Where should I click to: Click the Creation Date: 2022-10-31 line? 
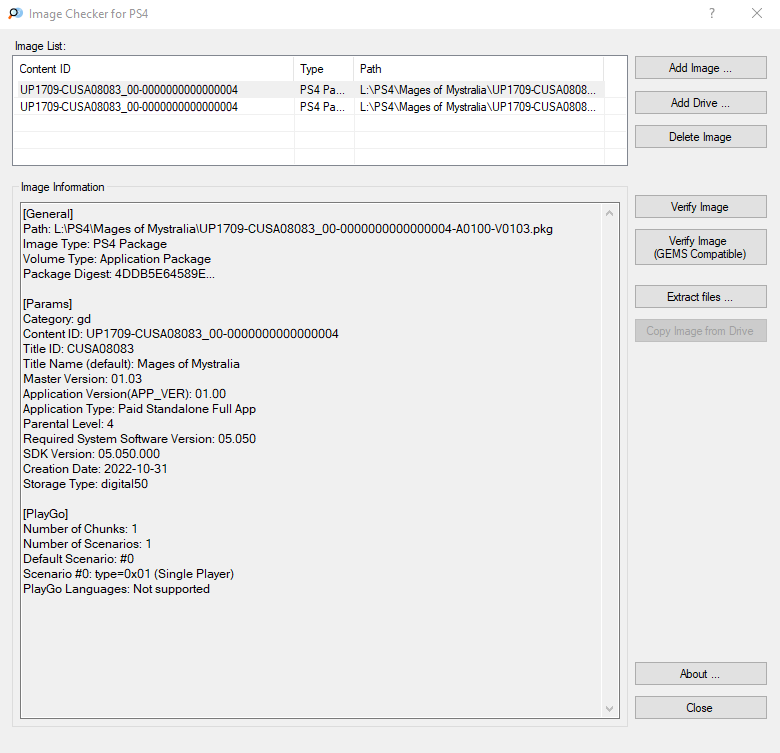[96, 469]
